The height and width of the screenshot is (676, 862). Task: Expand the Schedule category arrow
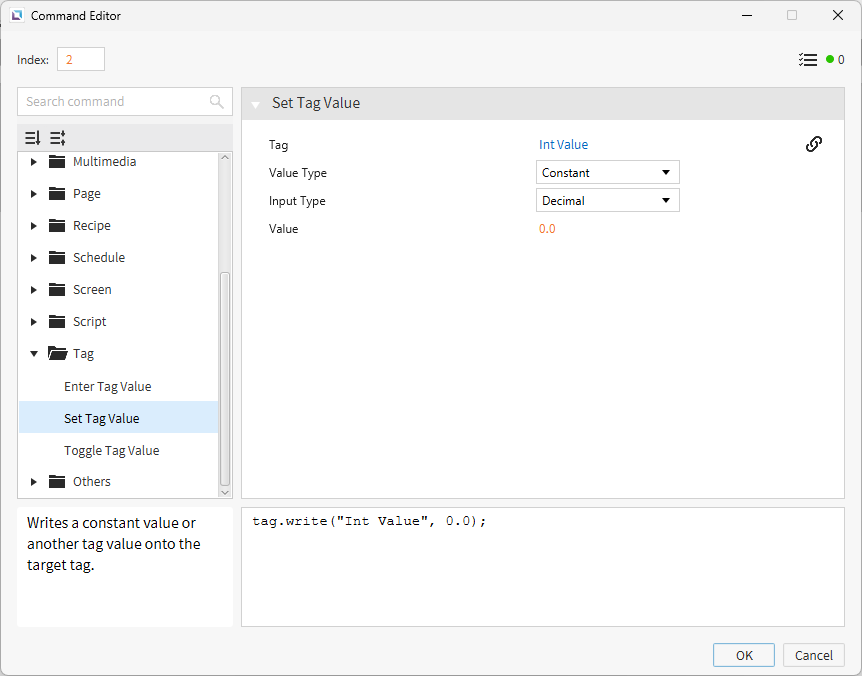(34, 257)
